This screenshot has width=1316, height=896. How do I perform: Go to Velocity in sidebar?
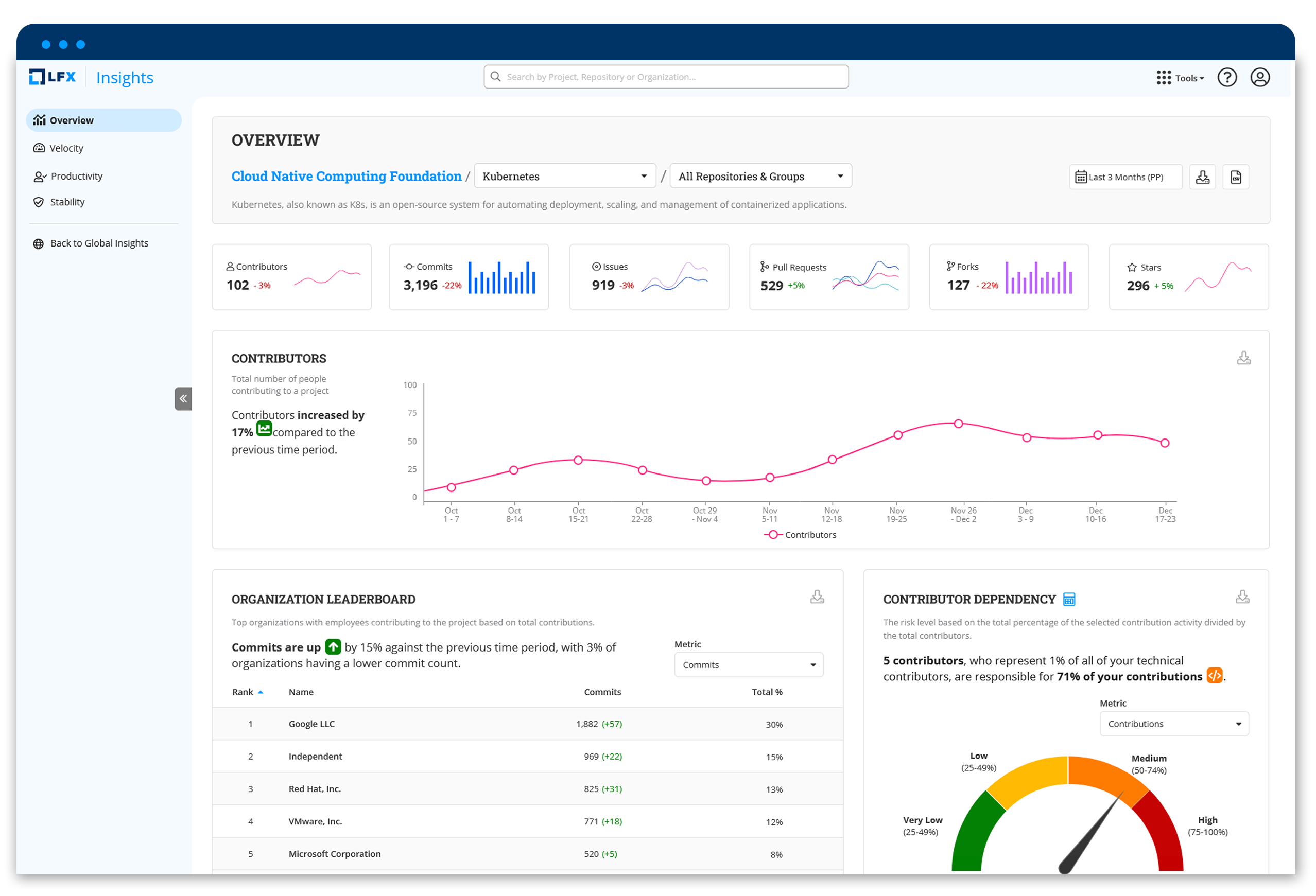point(66,148)
